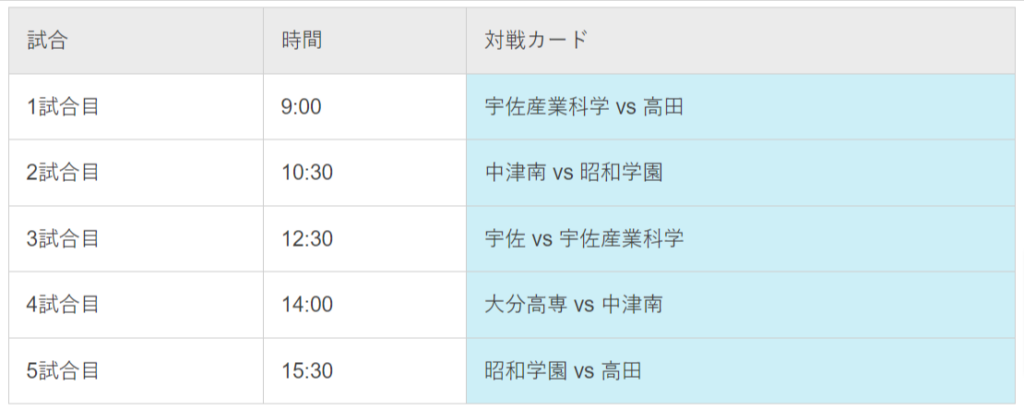The width and height of the screenshot is (1024, 411).
Task: Click the blank blue area in the 9:00 matchup cell
Action: [x=849, y=107]
